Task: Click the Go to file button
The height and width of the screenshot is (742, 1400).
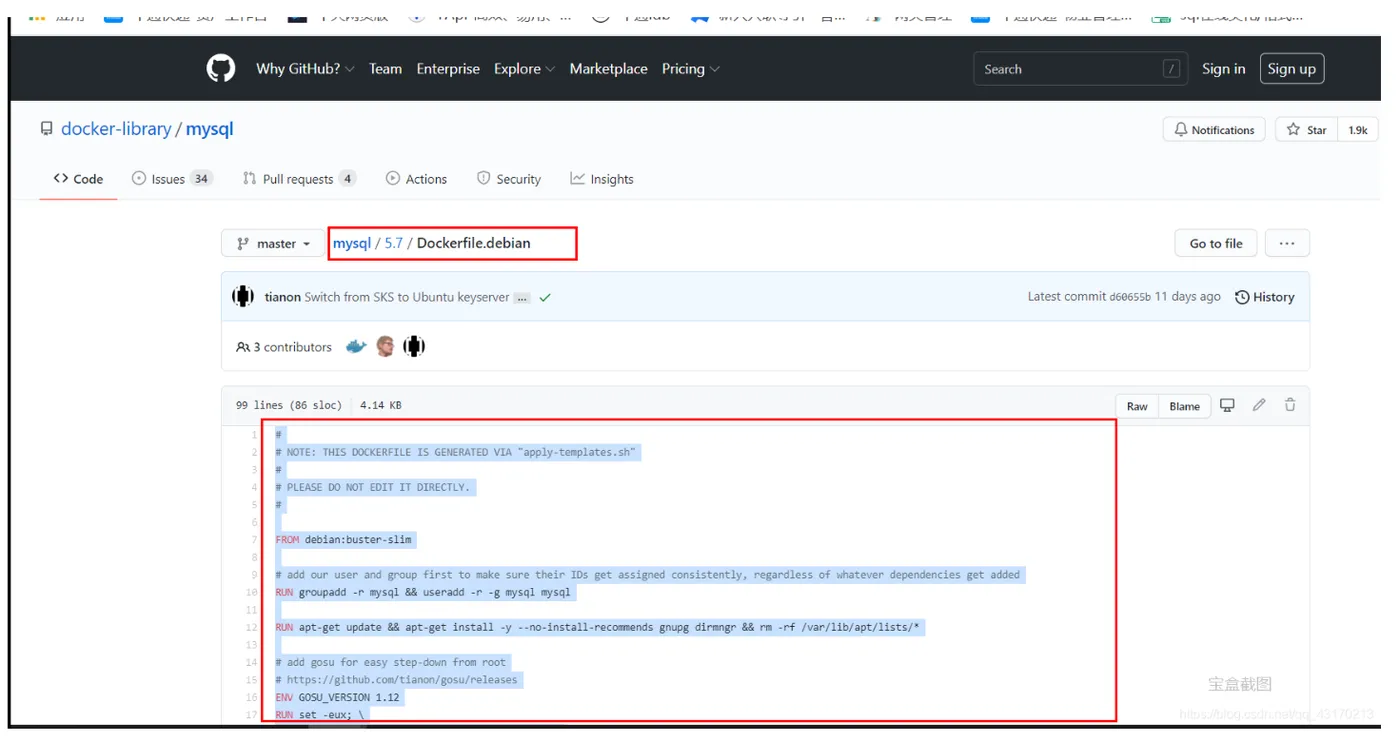Action: click(1216, 243)
